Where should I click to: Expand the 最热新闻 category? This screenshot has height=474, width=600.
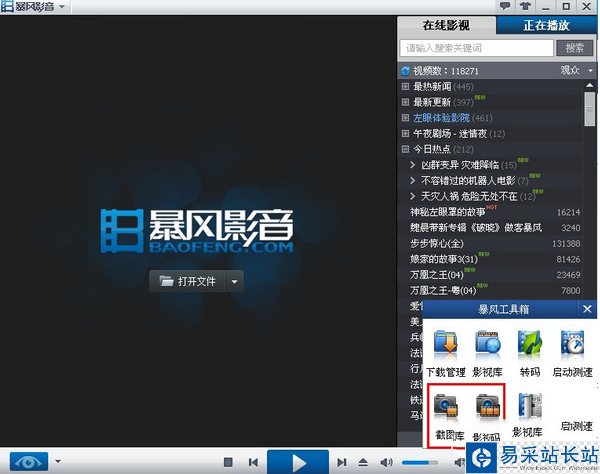[x=405, y=87]
